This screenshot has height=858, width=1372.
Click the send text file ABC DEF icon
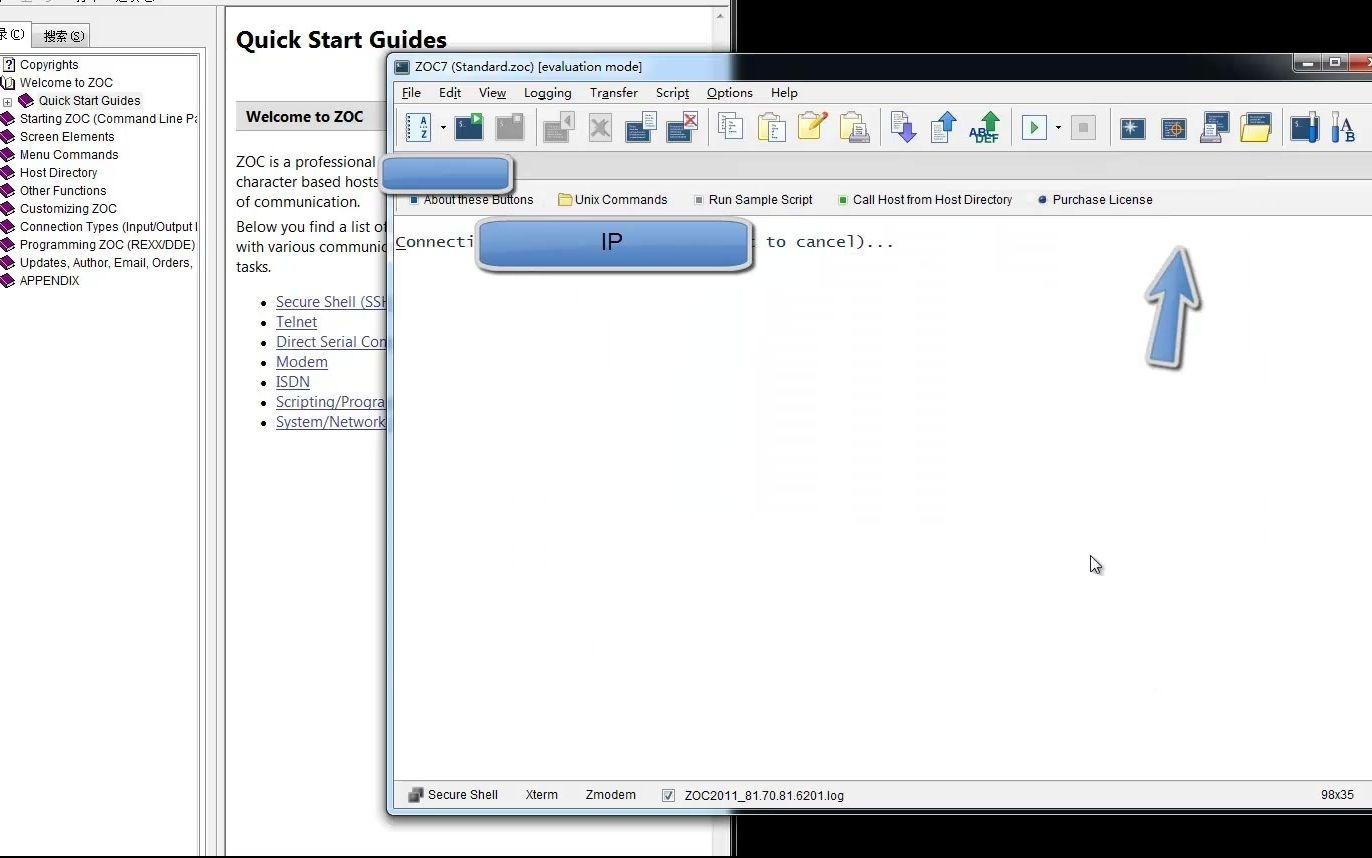[x=985, y=127]
